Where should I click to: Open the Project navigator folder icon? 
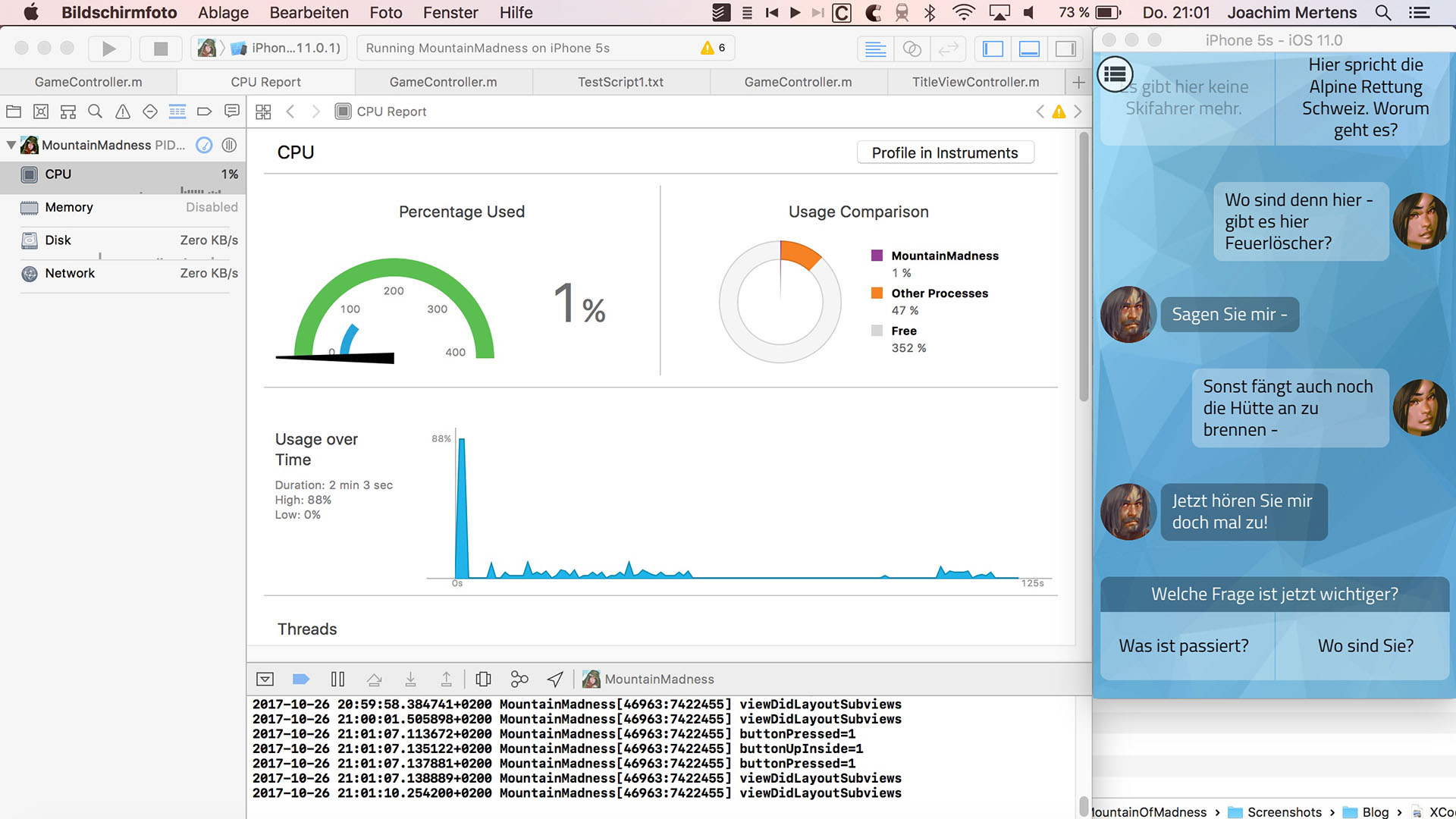pyautogui.click(x=14, y=112)
